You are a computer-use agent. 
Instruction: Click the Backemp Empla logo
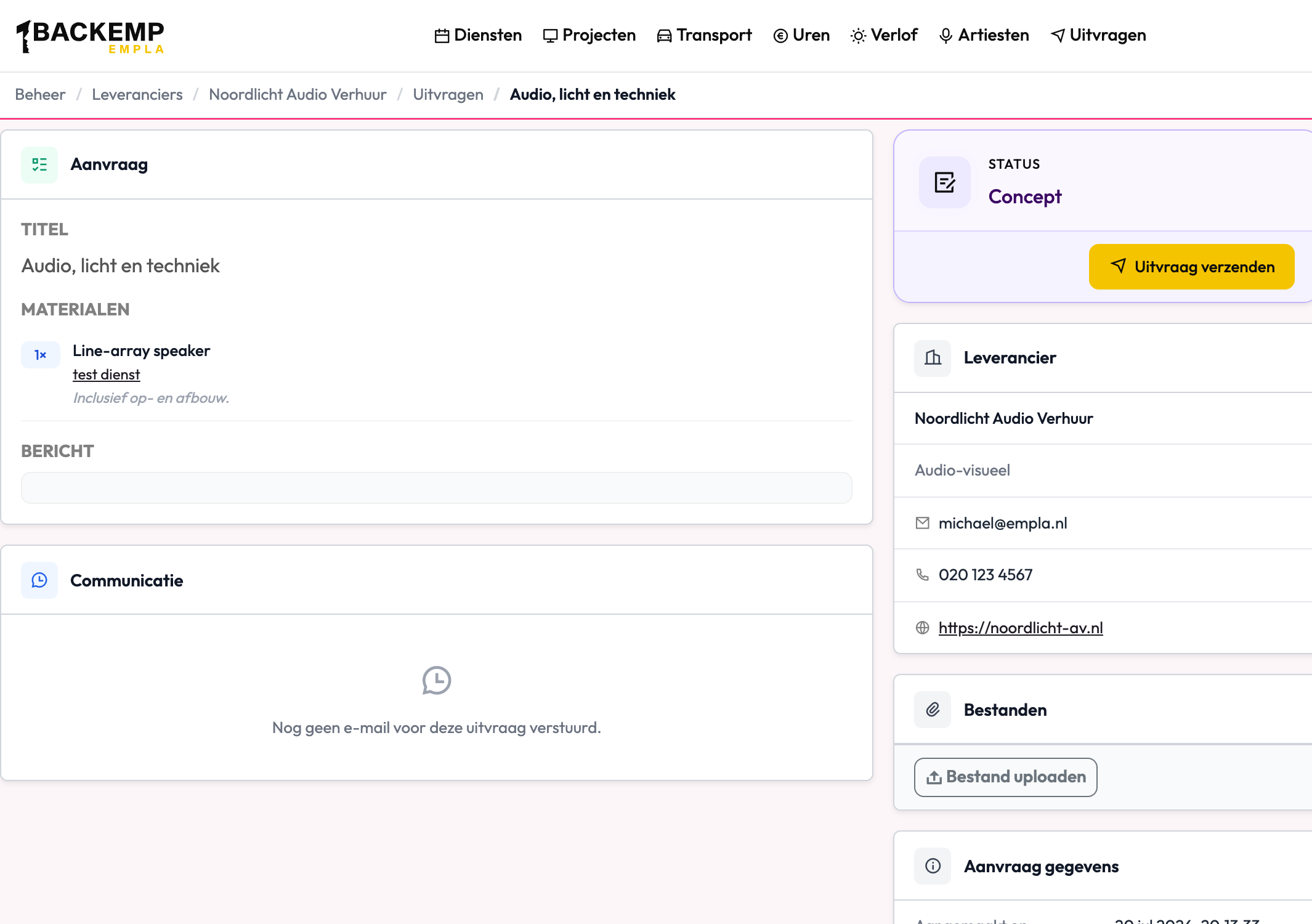tap(91, 36)
